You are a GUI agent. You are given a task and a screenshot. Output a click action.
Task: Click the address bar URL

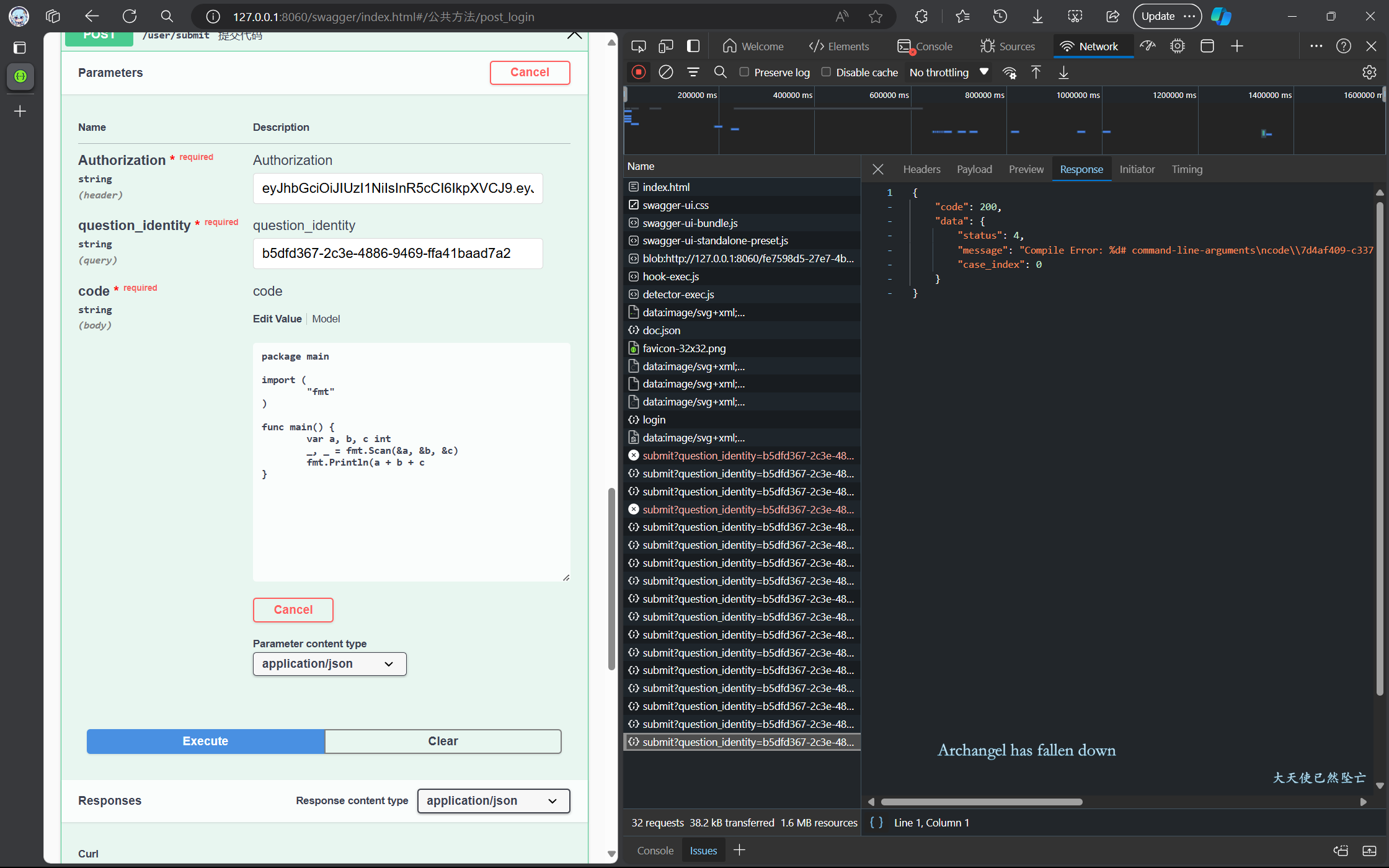[384, 17]
